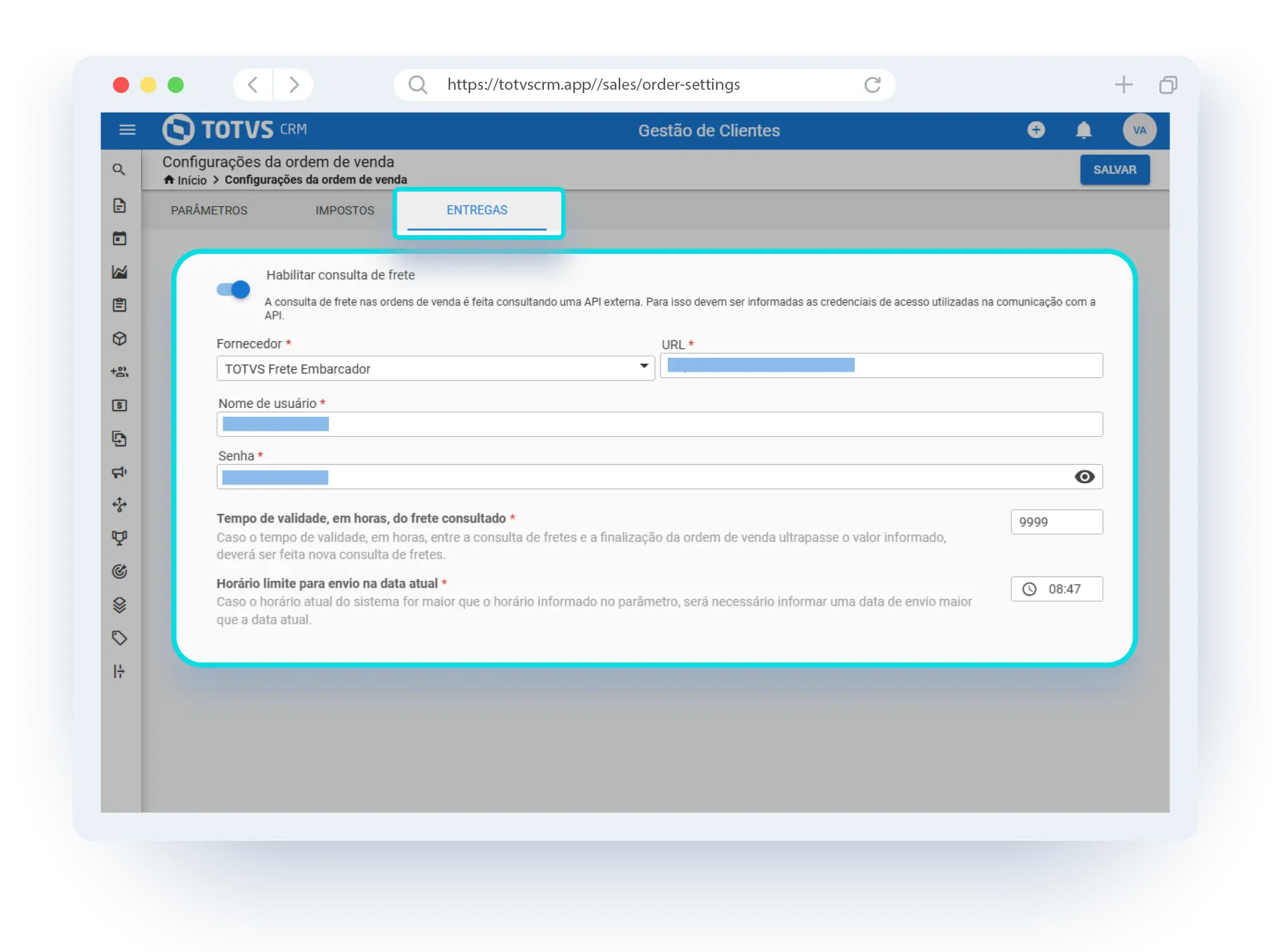The height and width of the screenshot is (952, 1284).
Task: Open the Fornecedor dropdown
Action: click(x=435, y=368)
